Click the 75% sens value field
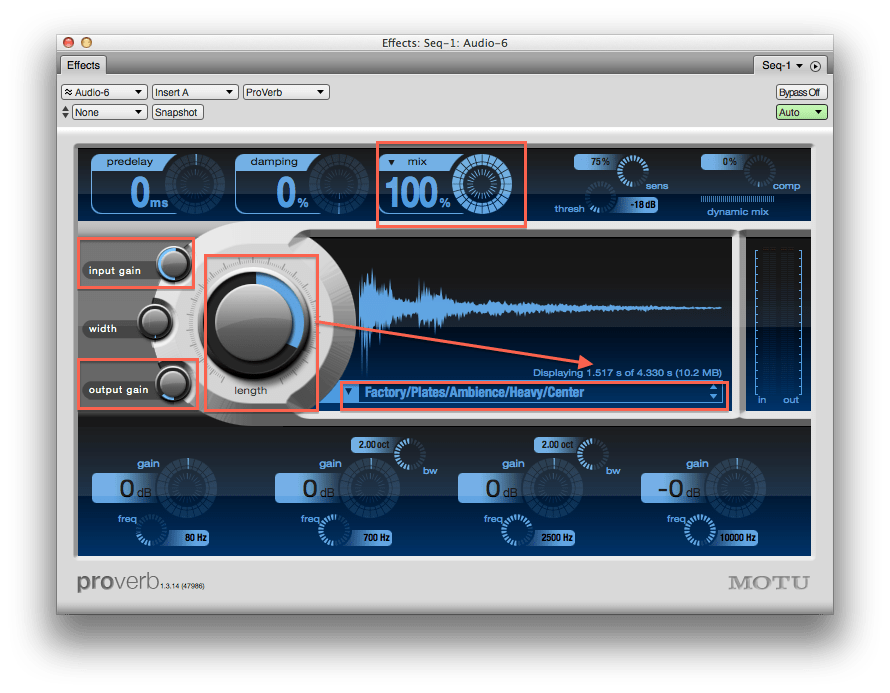Viewport: 890px width, 693px height. pyautogui.click(x=596, y=162)
